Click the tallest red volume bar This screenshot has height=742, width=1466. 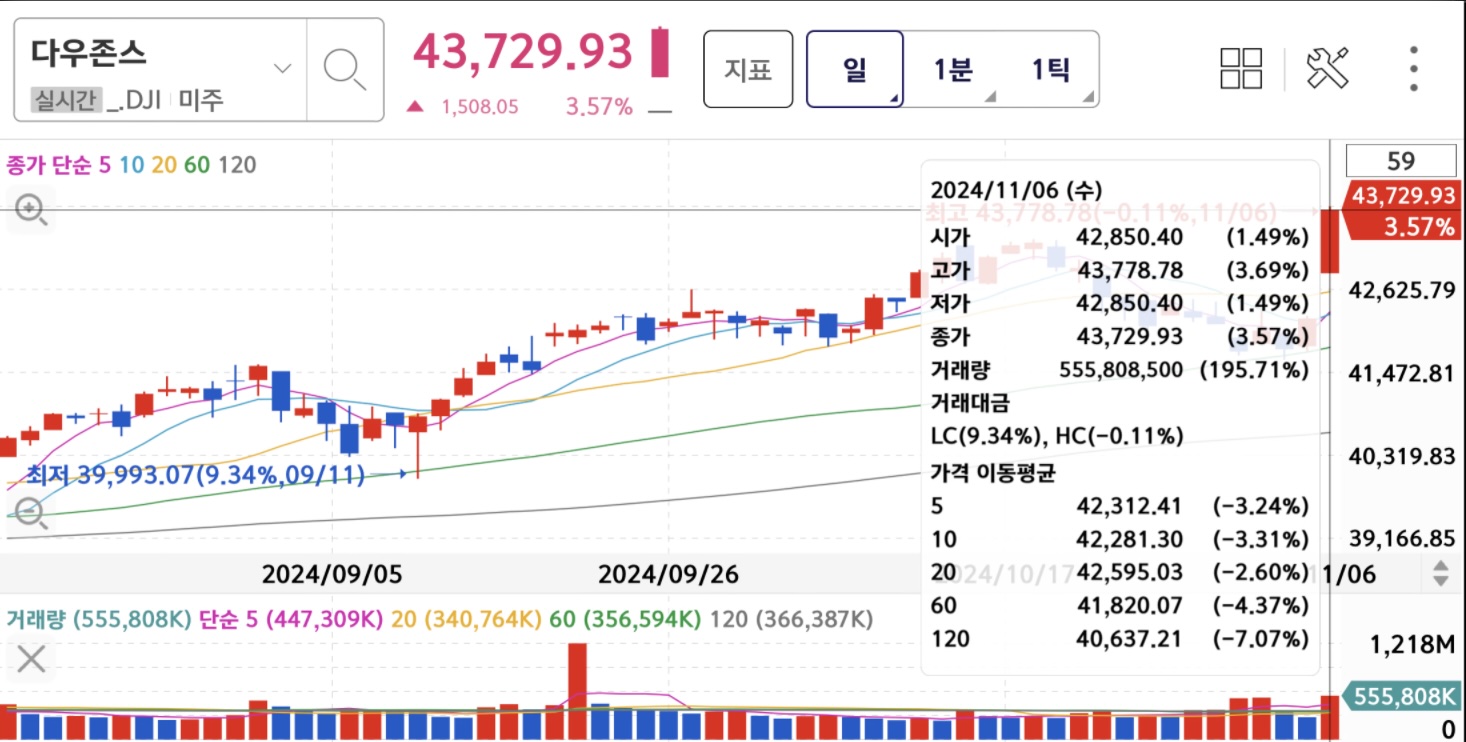pos(577,691)
